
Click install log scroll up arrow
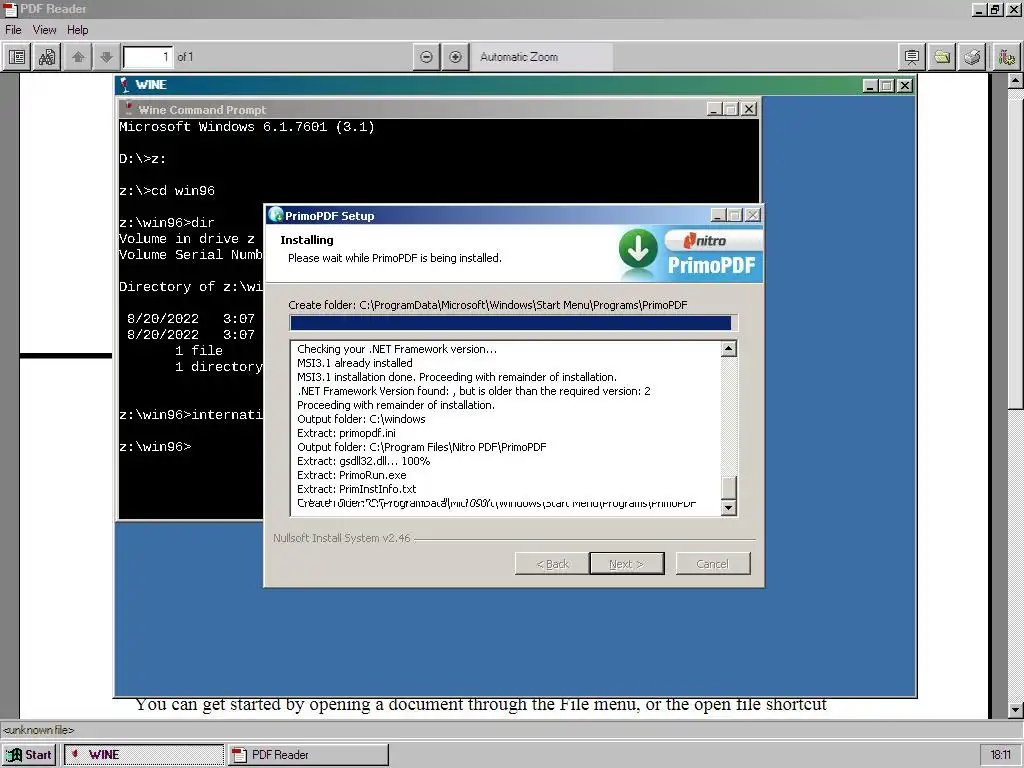tap(729, 349)
